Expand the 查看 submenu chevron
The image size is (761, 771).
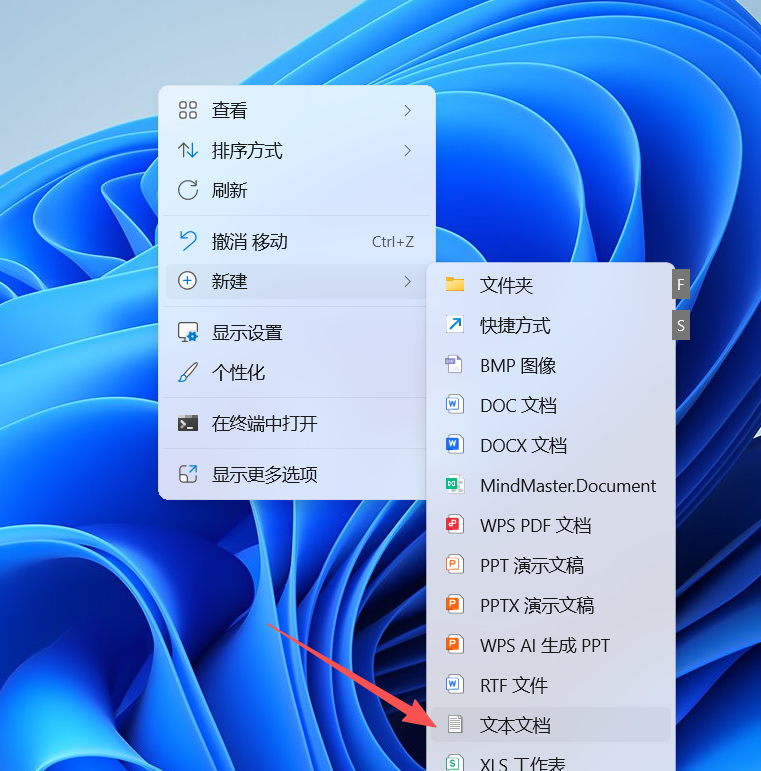[407, 110]
